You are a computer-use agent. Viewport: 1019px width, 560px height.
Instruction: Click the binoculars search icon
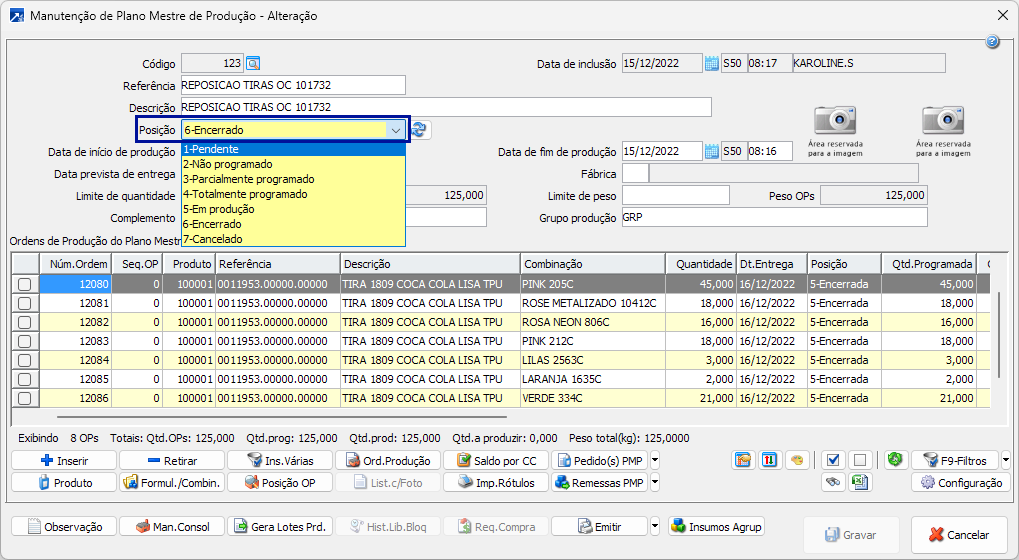(832, 482)
